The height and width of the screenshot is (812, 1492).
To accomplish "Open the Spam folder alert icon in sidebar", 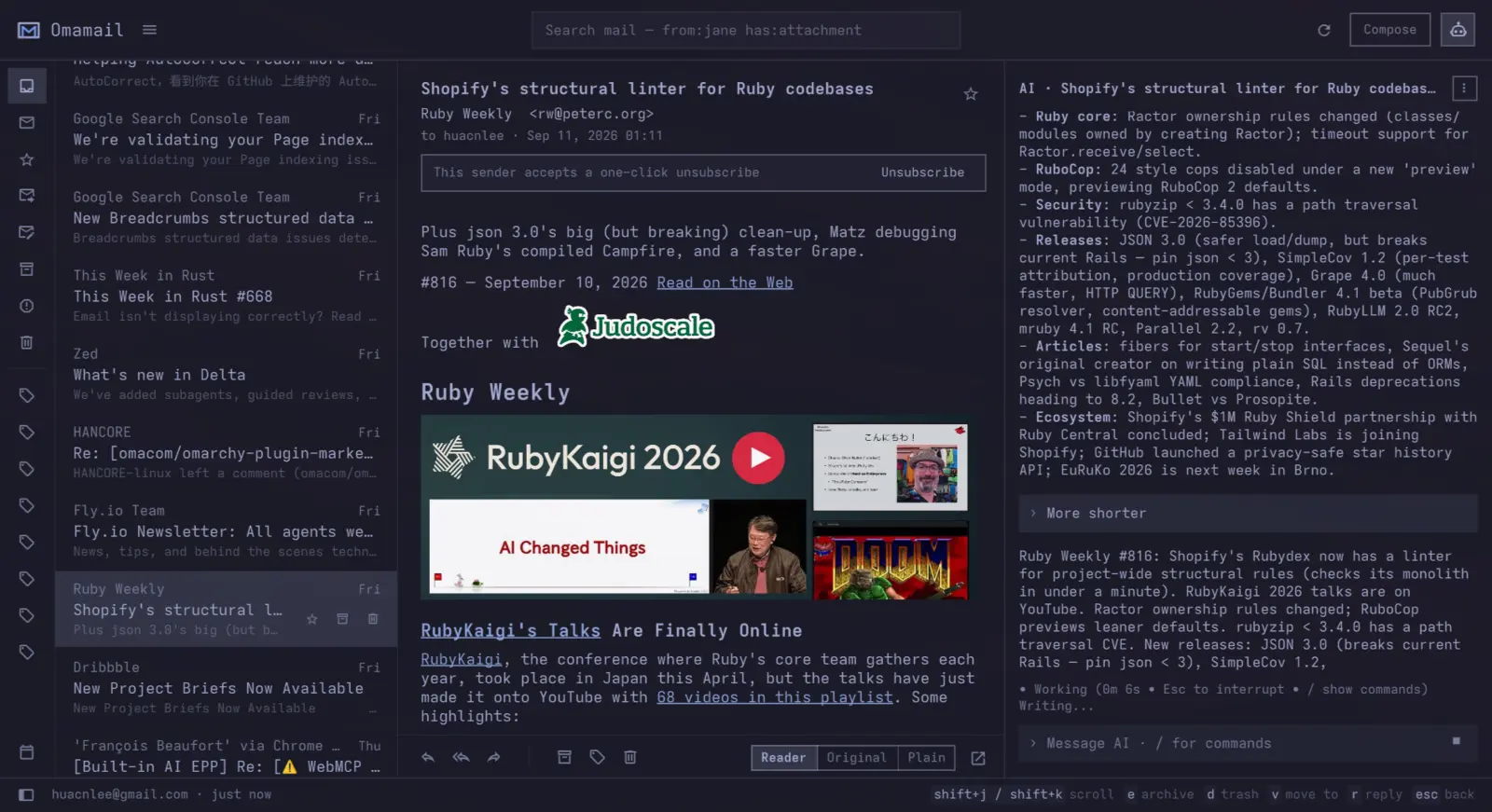I will 27,306.
